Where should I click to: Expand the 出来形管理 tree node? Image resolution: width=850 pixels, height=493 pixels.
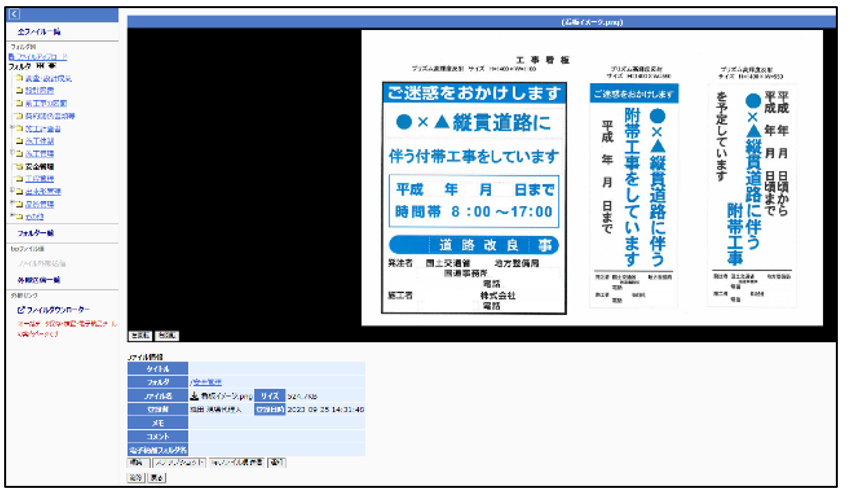click(10, 191)
